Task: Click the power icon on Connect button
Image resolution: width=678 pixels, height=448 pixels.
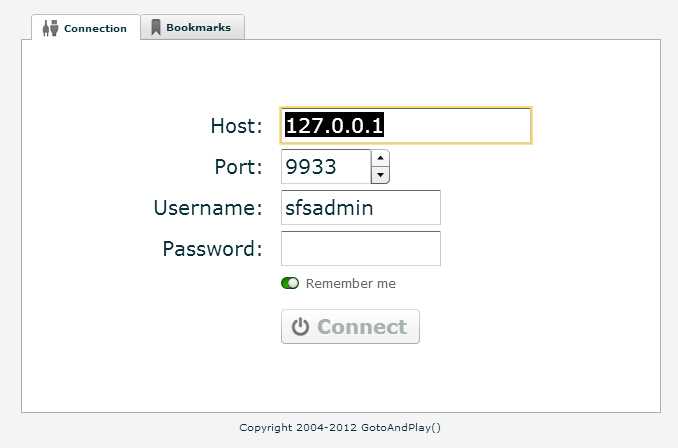Action: click(x=300, y=326)
